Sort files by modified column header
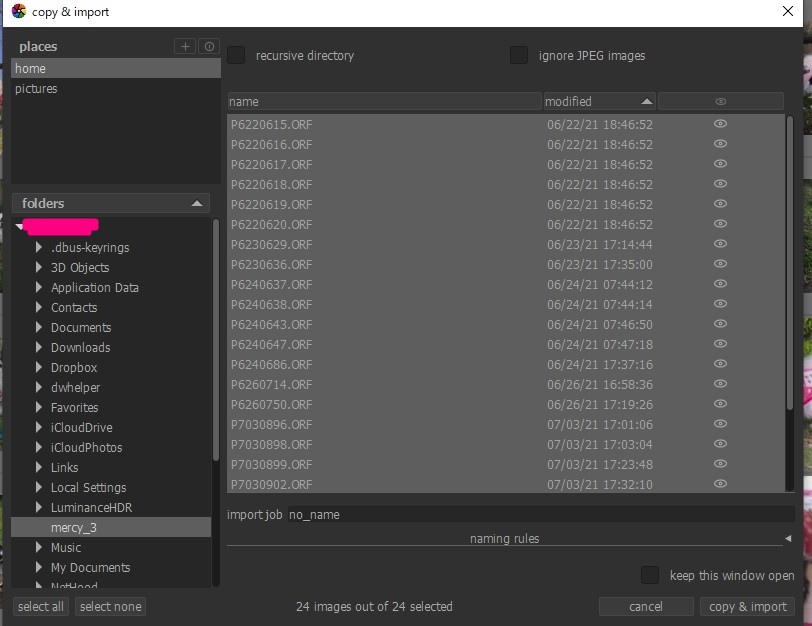This screenshot has height=626, width=812. click(600, 101)
